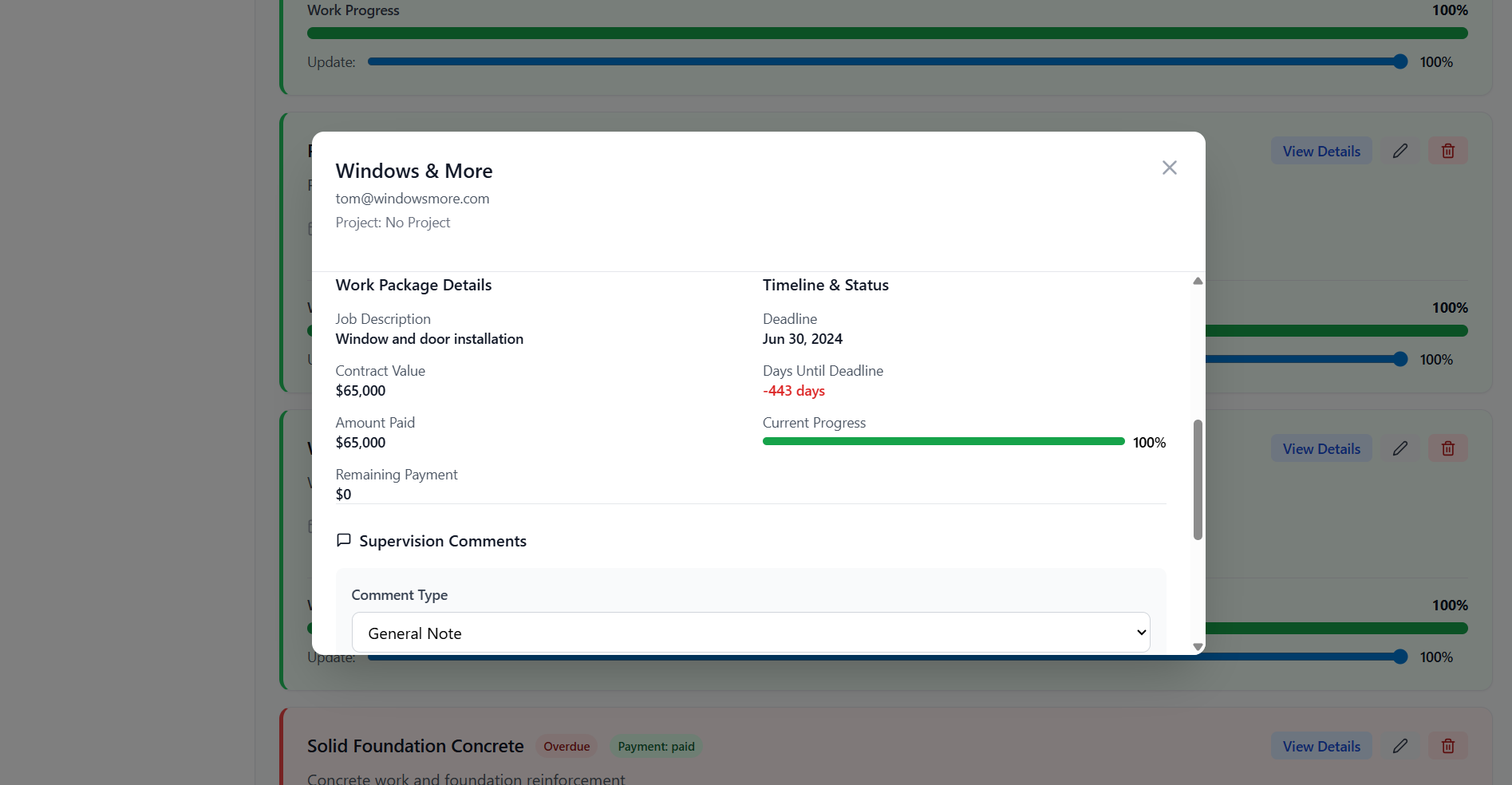Click the dialog scrollbar's up arrow
Screen dimensions: 1512x785
pyautogui.click(x=1197, y=281)
